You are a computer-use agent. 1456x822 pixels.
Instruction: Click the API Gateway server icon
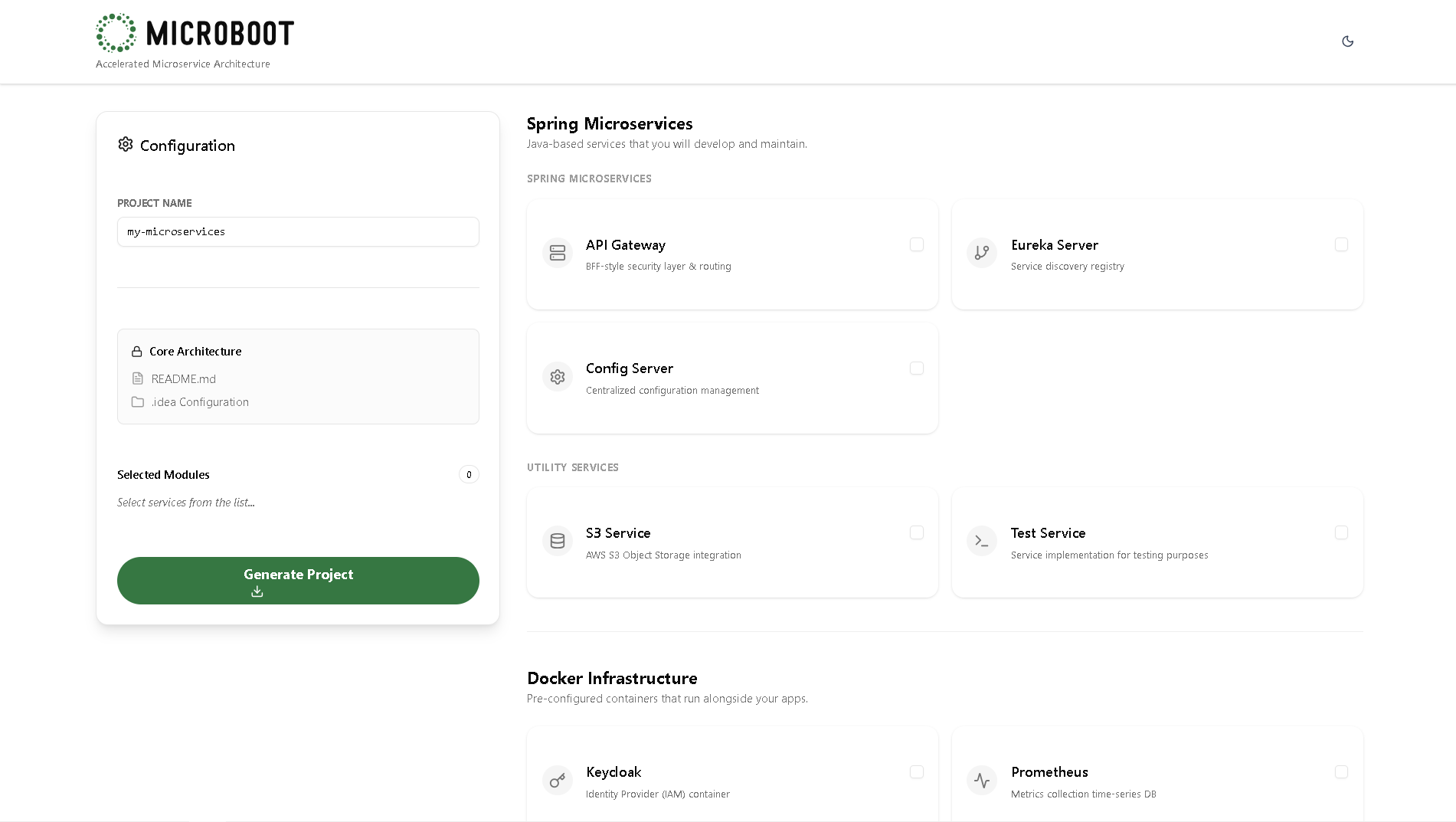[558, 253]
